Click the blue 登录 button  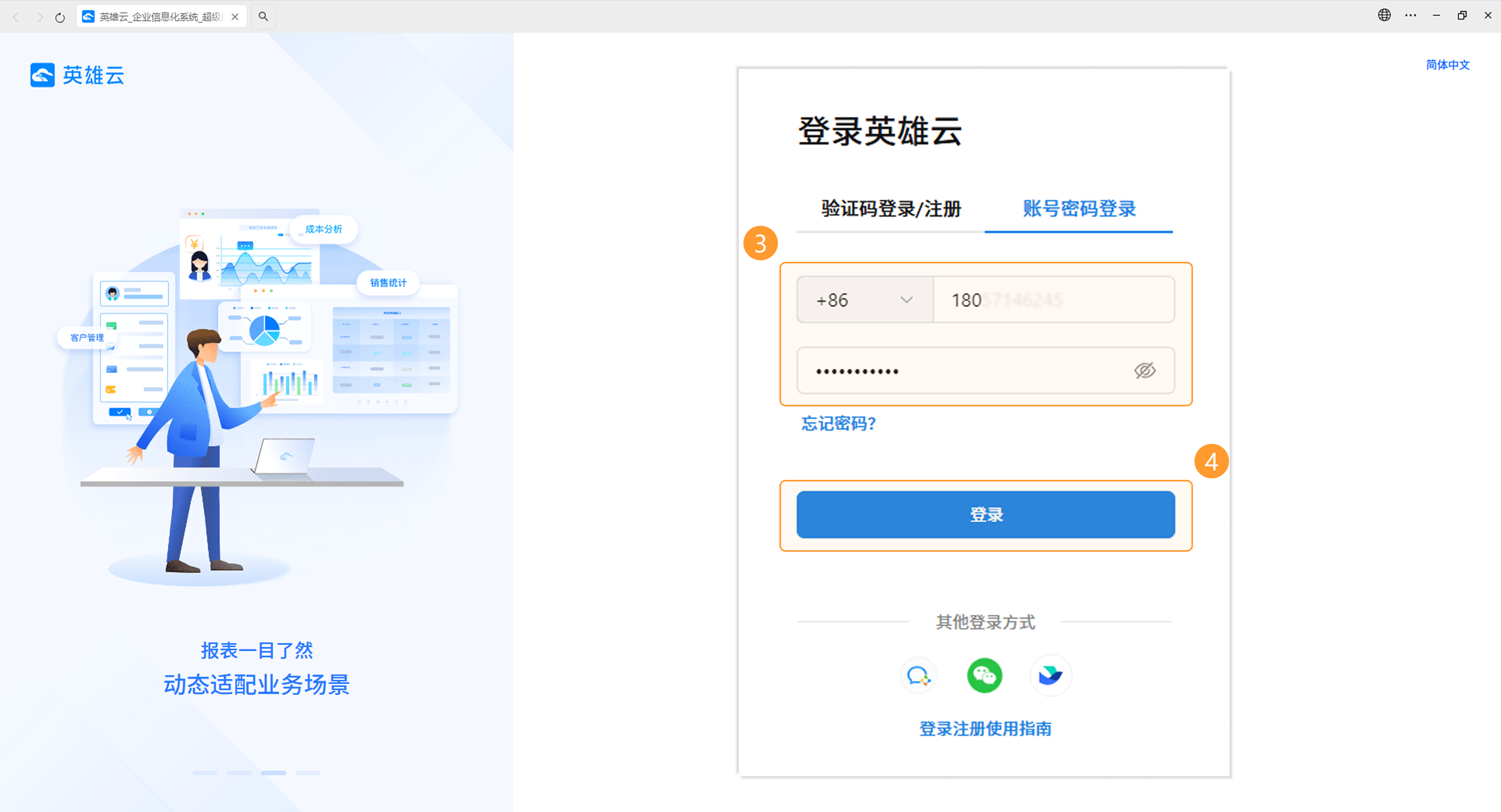tap(986, 514)
